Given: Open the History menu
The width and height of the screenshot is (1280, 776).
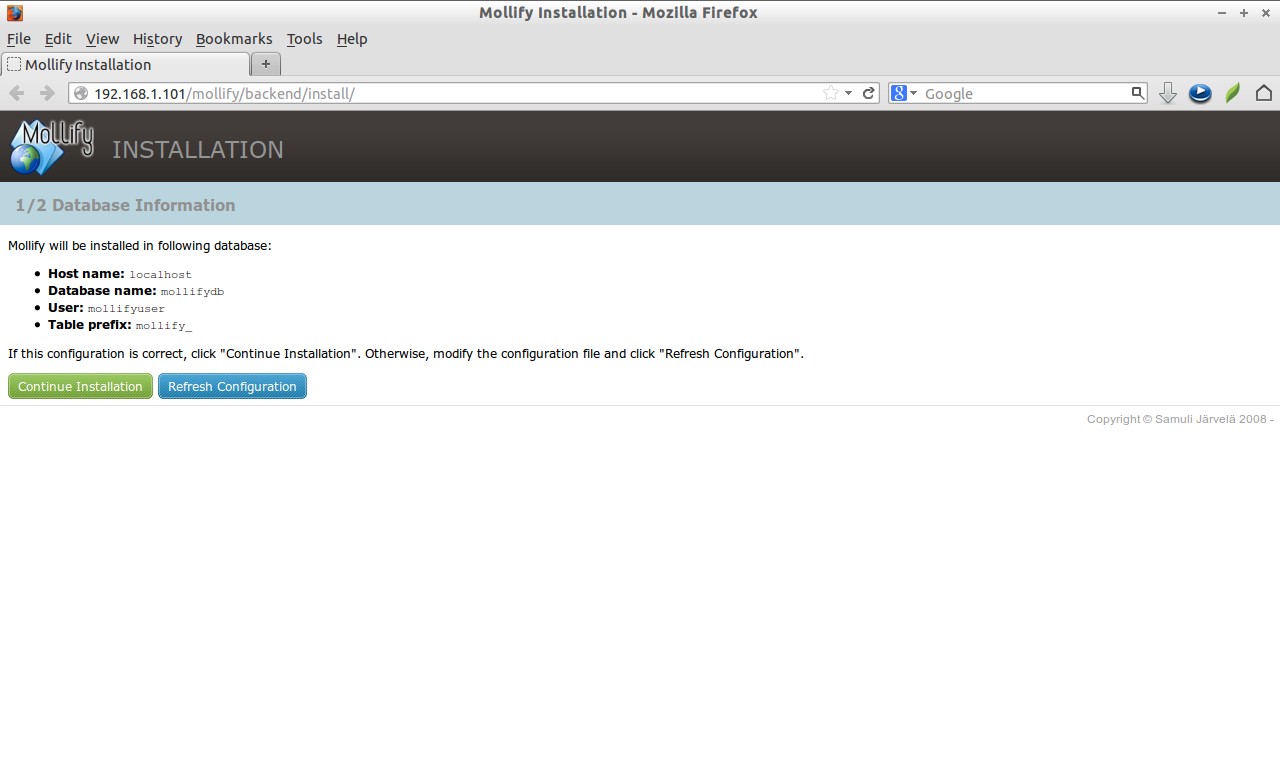Looking at the screenshot, I should (x=157, y=39).
